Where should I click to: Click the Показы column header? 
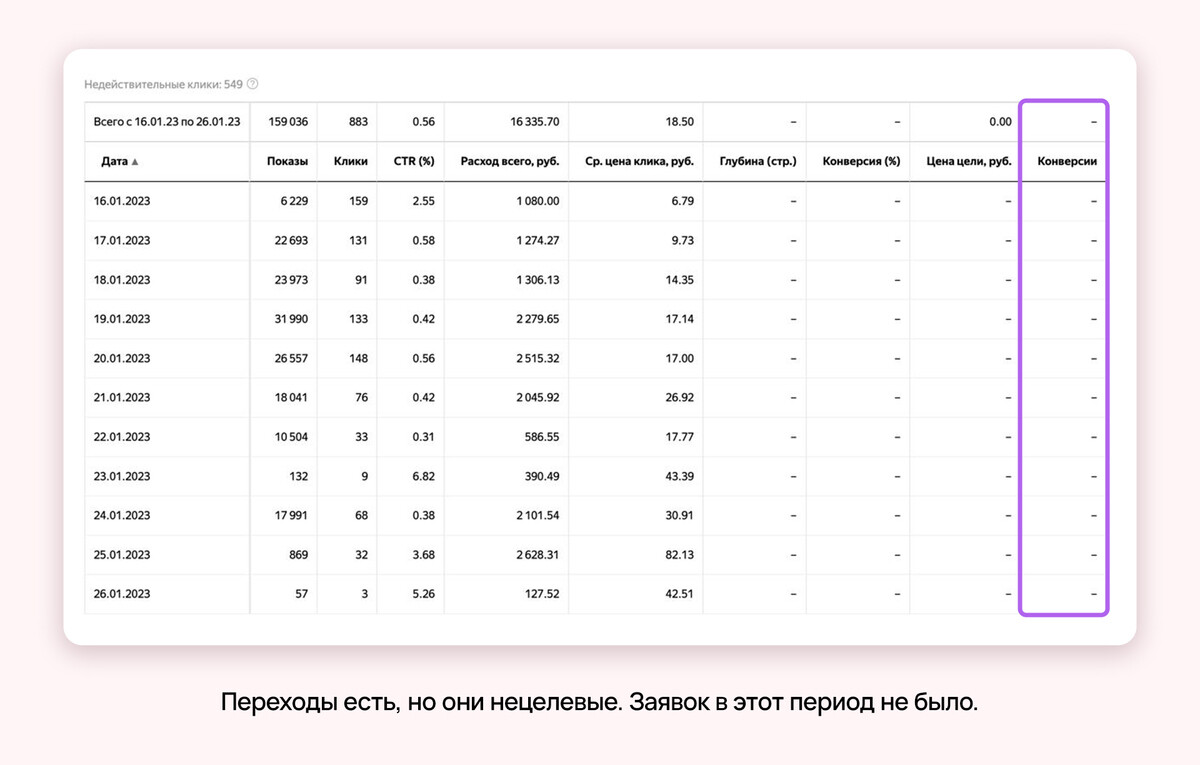pos(287,161)
